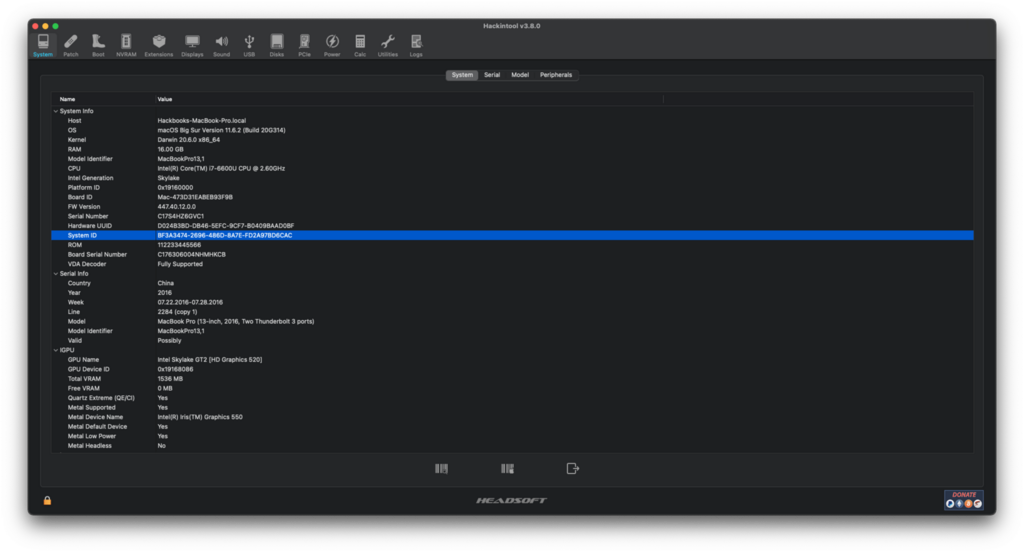Click the export icon below the table
Viewport: 1024px width, 552px height.
[x=573, y=468]
